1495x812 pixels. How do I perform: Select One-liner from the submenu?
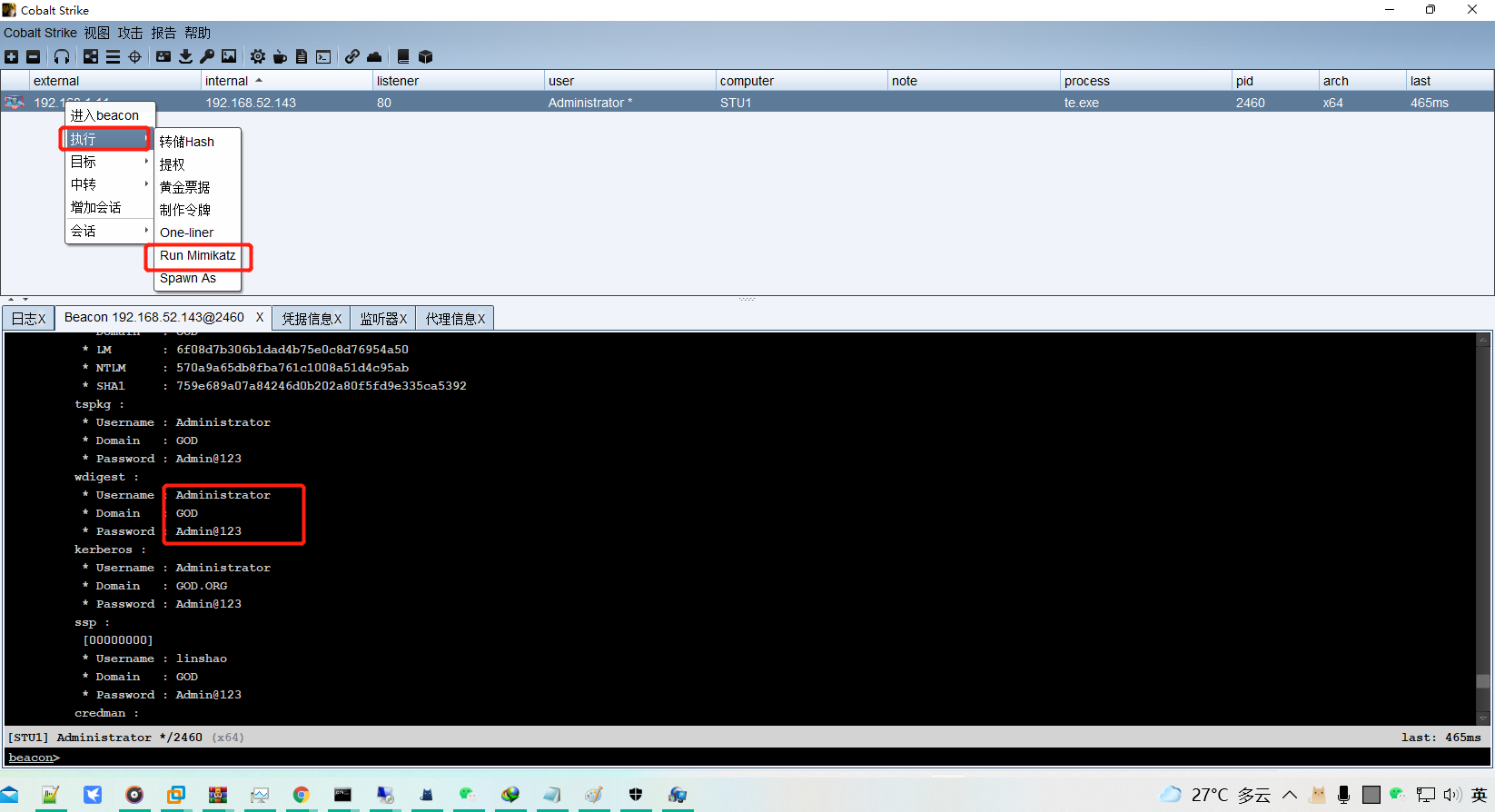pyautogui.click(x=197, y=233)
